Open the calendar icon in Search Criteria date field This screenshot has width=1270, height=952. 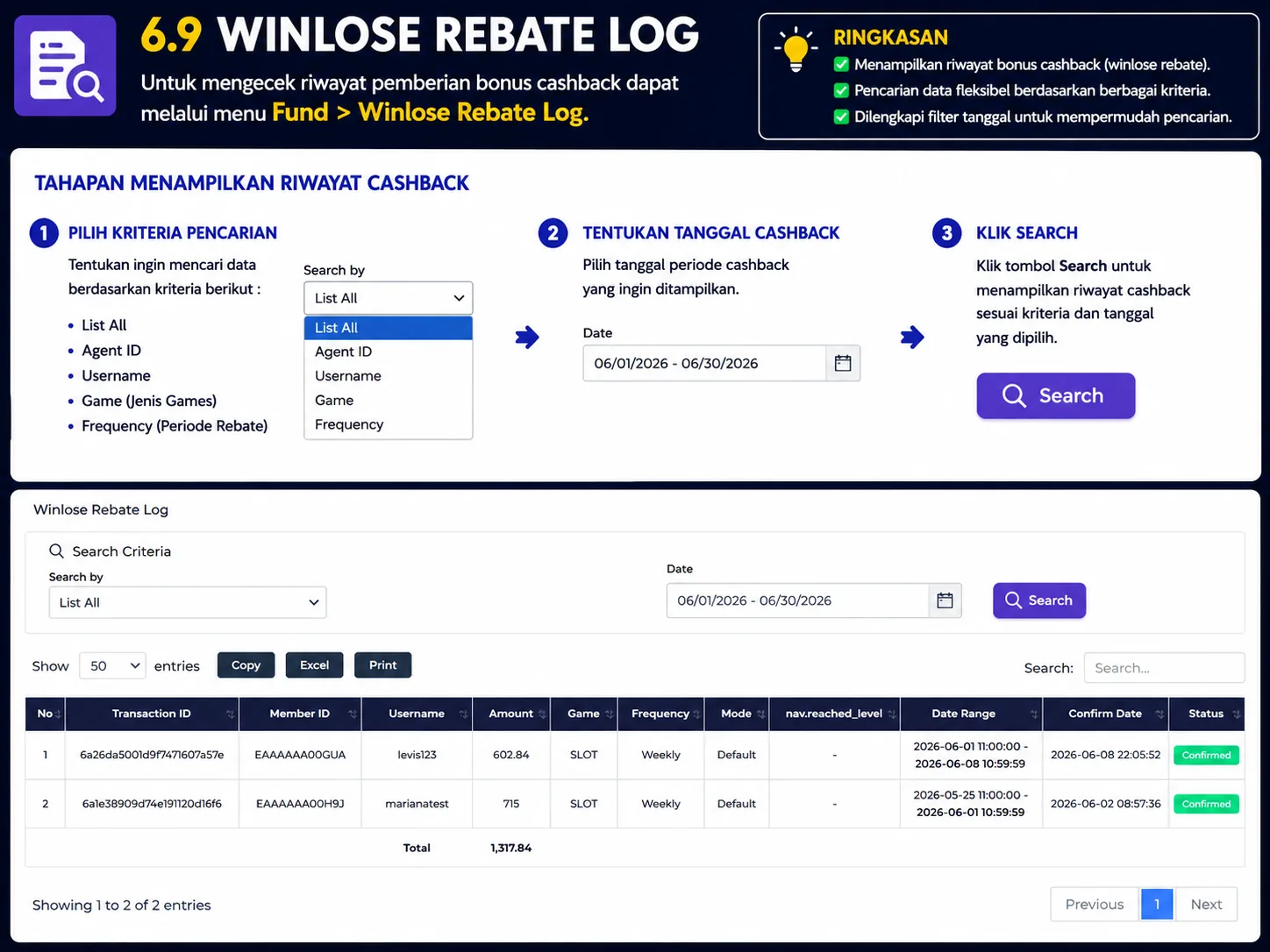pos(945,600)
